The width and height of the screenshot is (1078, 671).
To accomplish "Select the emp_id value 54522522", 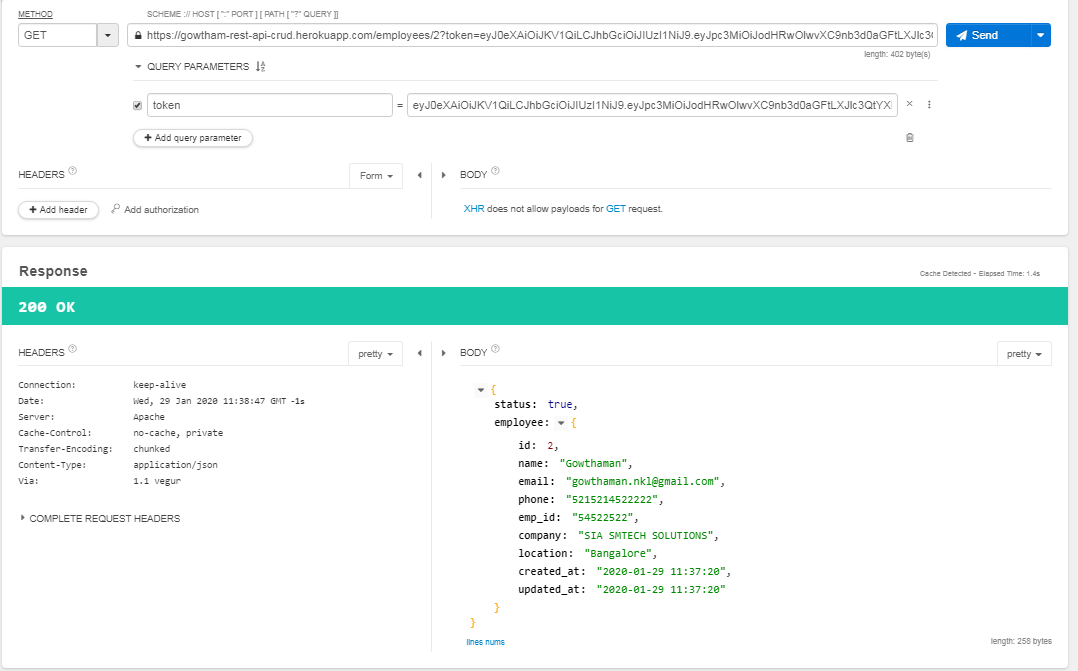I will [602, 517].
